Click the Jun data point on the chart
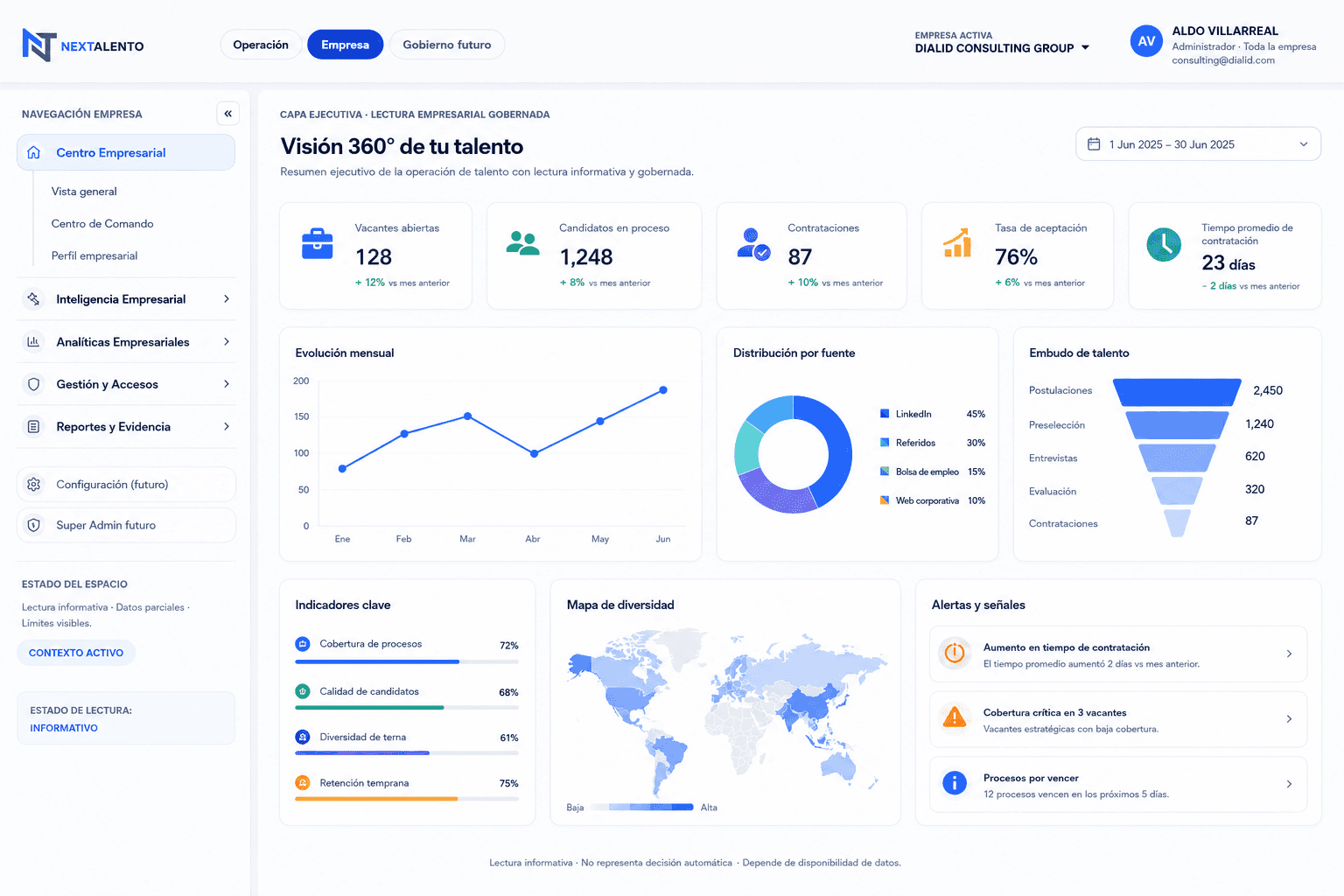This screenshot has height=896, width=1344. (x=663, y=390)
